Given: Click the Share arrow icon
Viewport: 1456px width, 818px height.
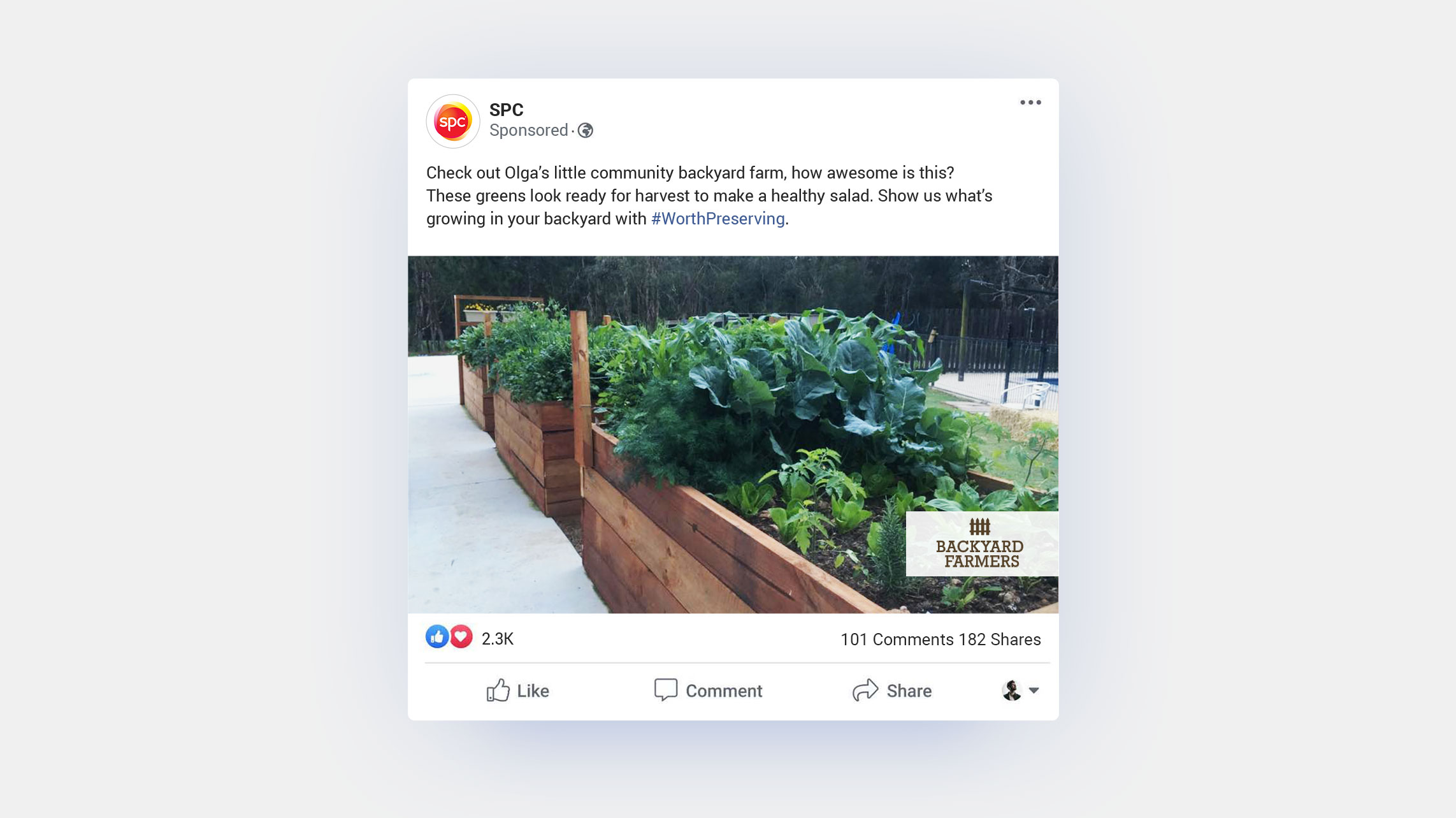Looking at the screenshot, I should point(865,690).
